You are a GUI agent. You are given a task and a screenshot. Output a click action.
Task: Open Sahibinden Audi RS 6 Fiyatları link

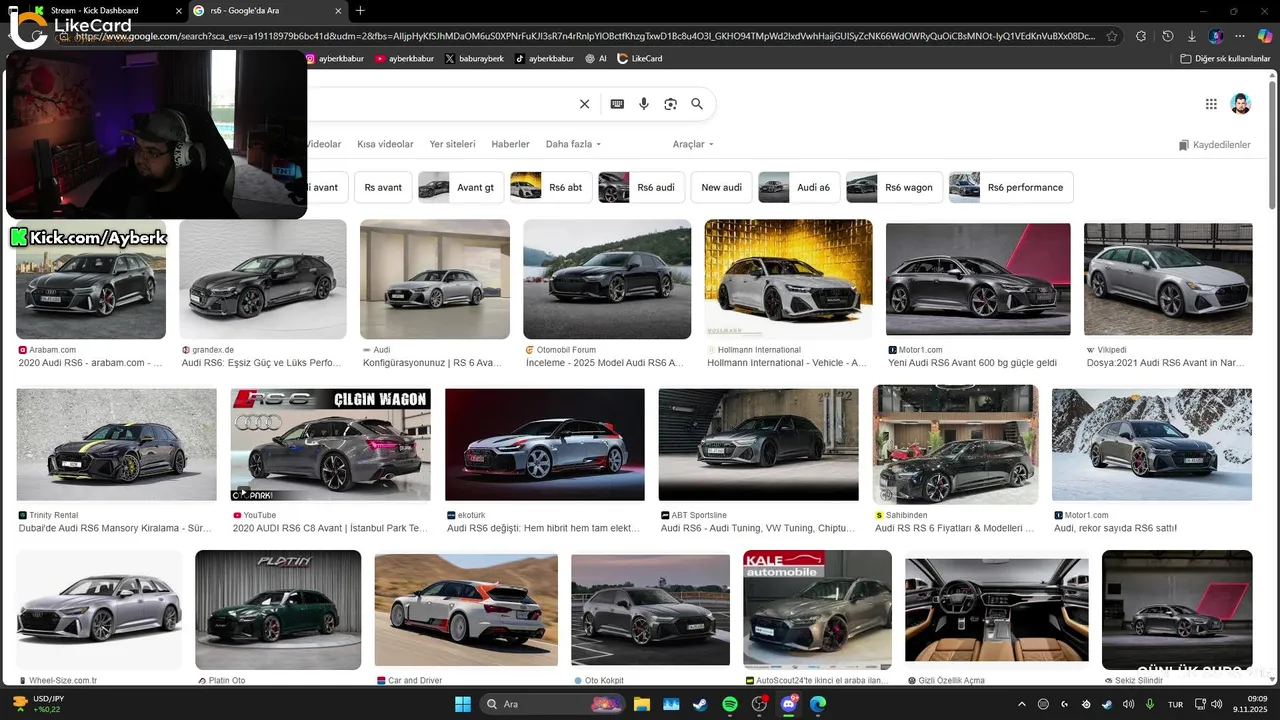pyautogui.click(x=954, y=528)
